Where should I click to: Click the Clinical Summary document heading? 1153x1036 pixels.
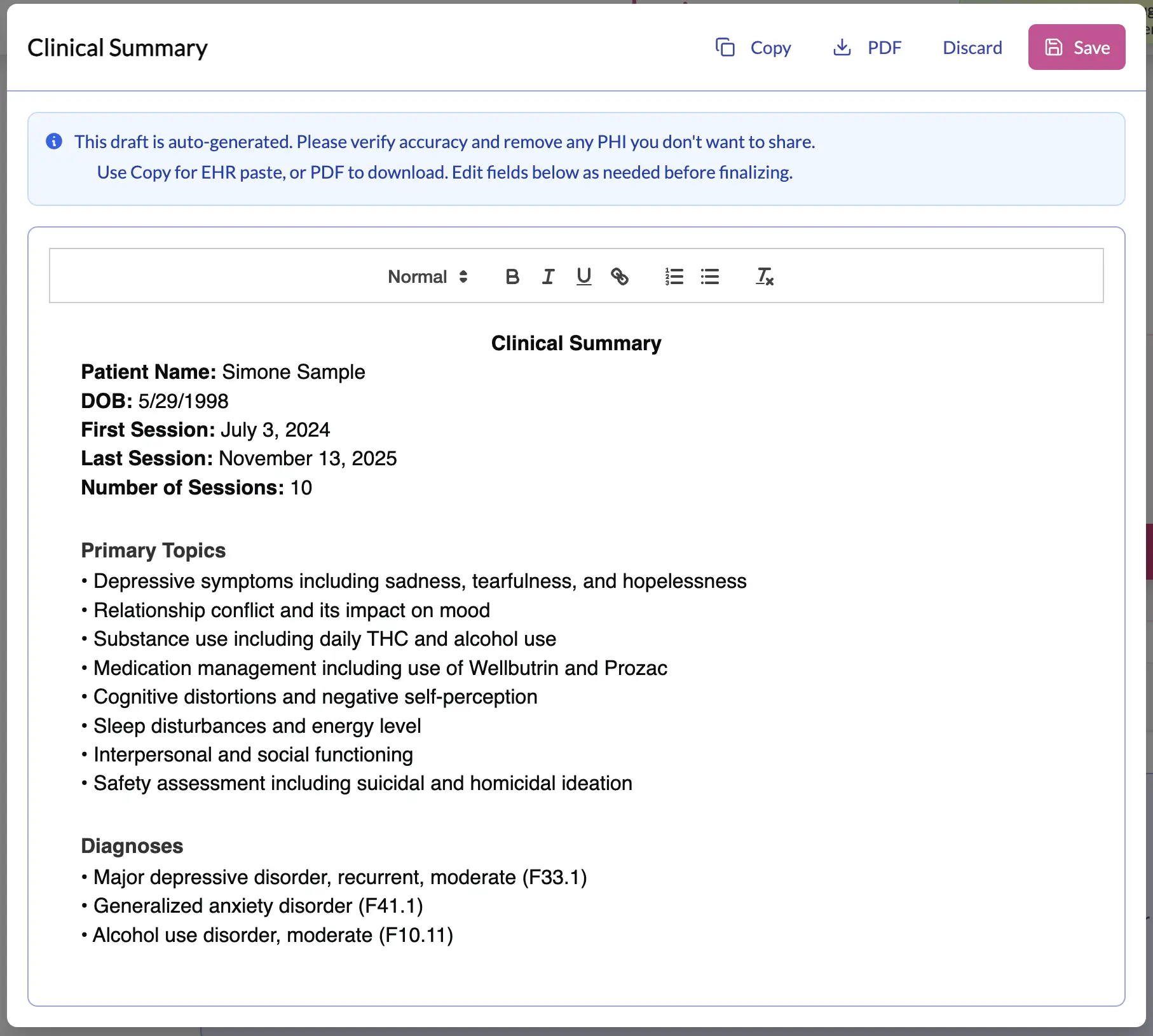tap(576, 343)
